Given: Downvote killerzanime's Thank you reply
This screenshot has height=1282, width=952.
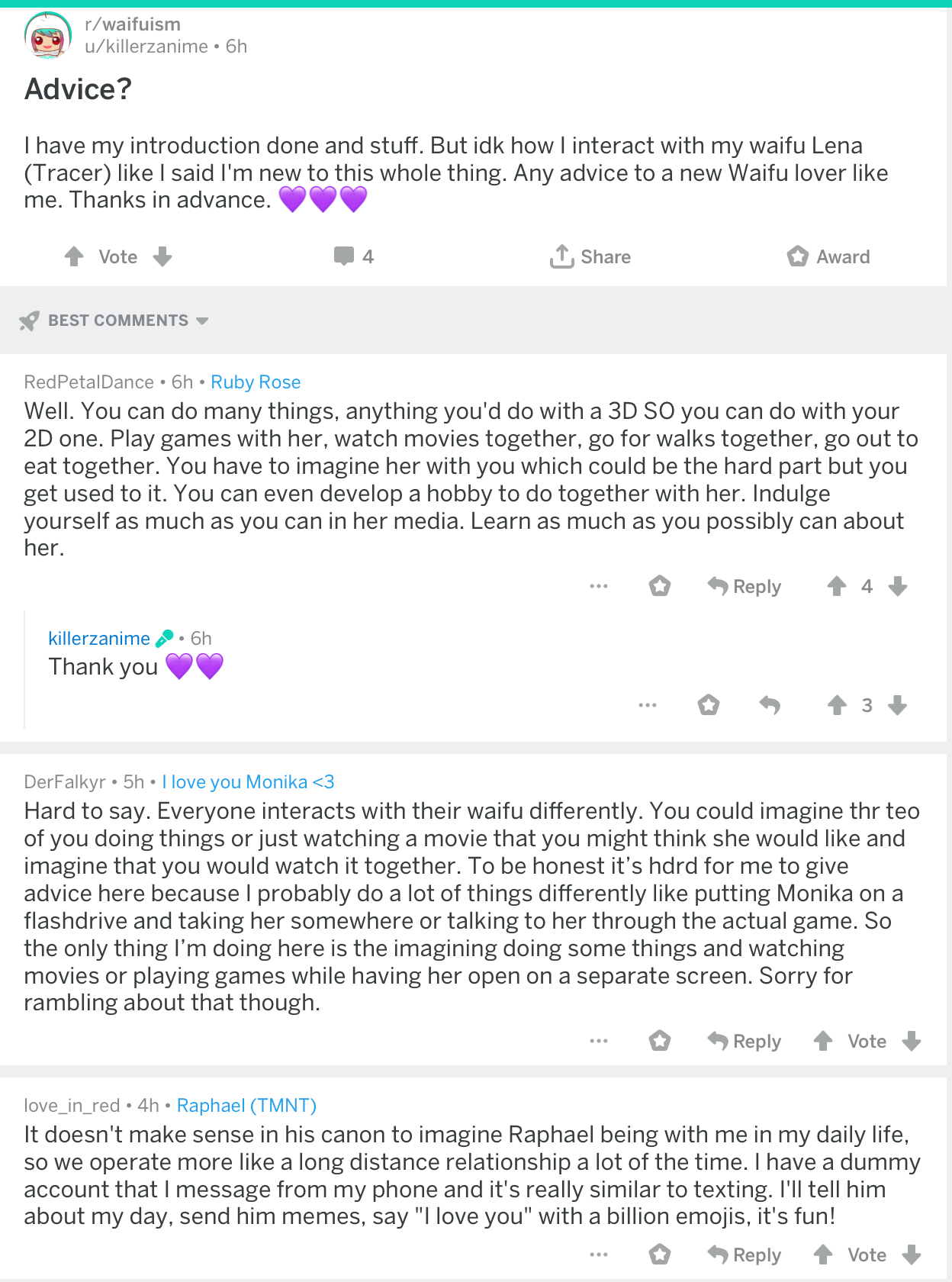Looking at the screenshot, I should click(x=898, y=705).
